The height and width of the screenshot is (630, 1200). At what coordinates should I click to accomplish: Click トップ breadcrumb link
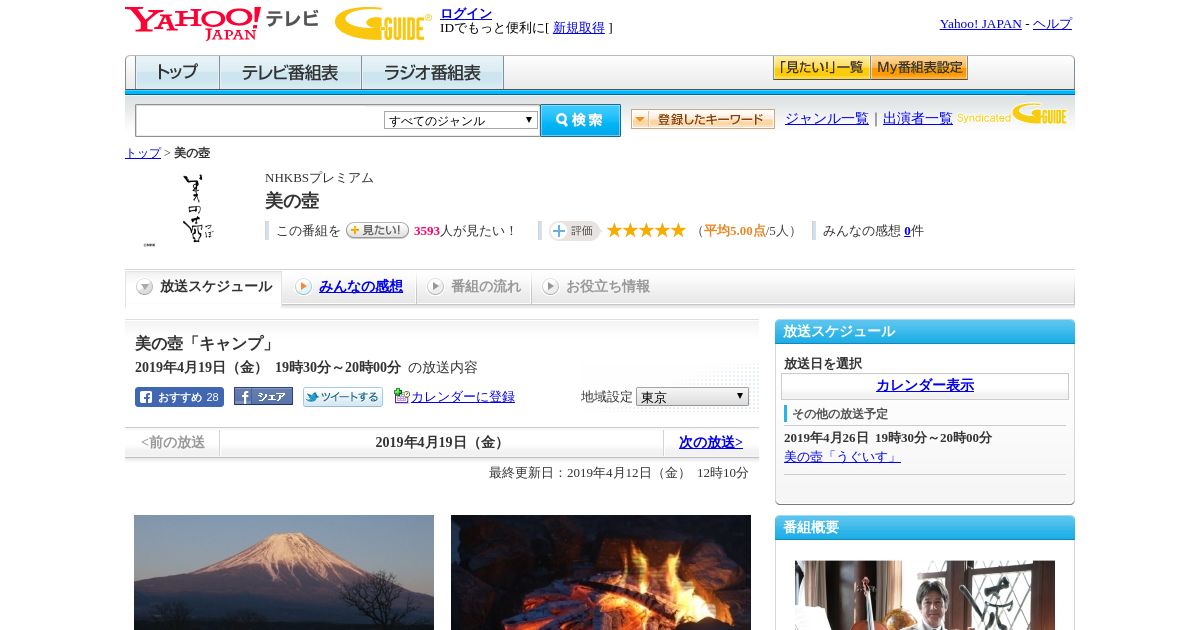pyautogui.click(x=143, y=153)
